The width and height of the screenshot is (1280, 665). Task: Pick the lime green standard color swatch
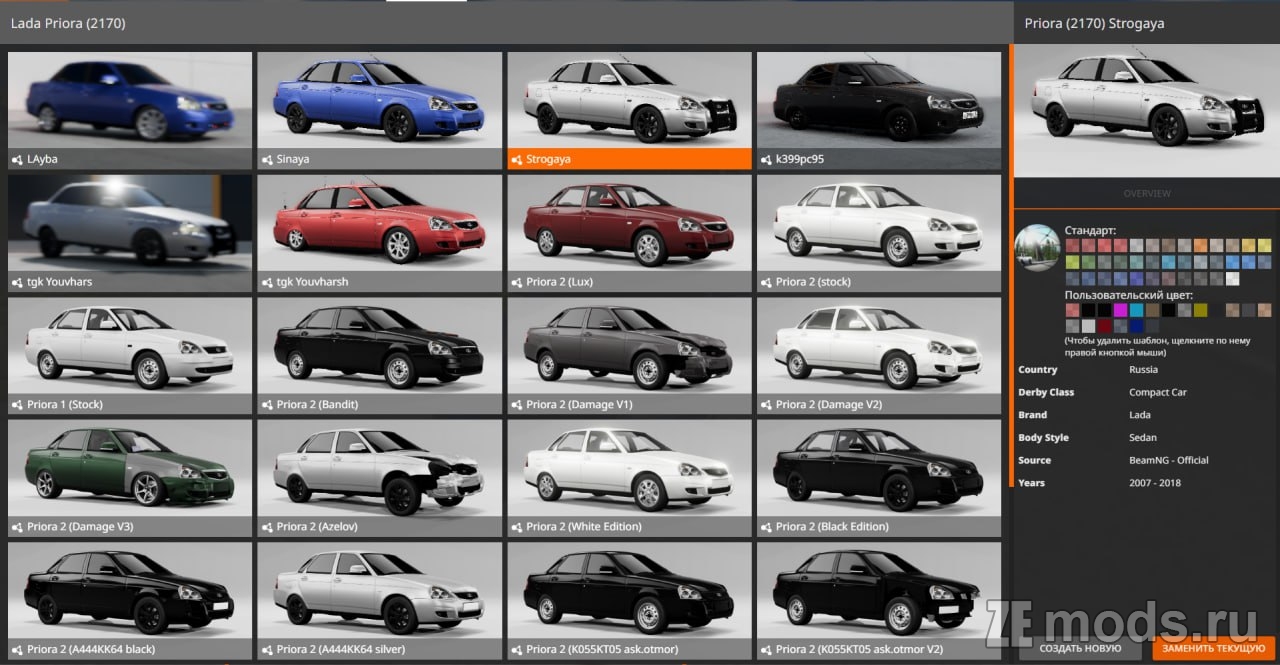1072,262
